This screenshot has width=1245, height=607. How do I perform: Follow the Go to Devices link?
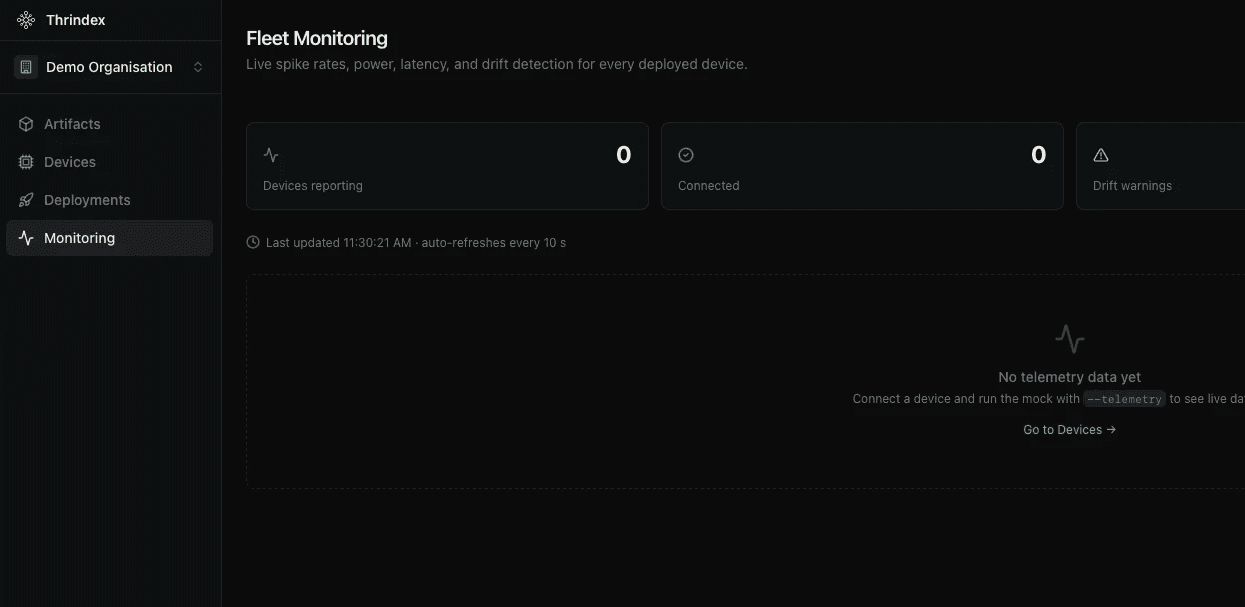[x=1070, y=430]
